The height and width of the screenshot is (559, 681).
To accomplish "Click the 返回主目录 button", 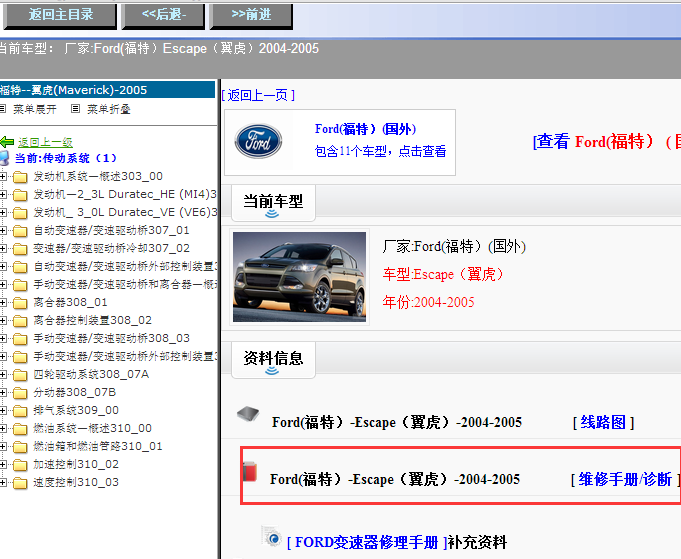I will click(60, 16).
